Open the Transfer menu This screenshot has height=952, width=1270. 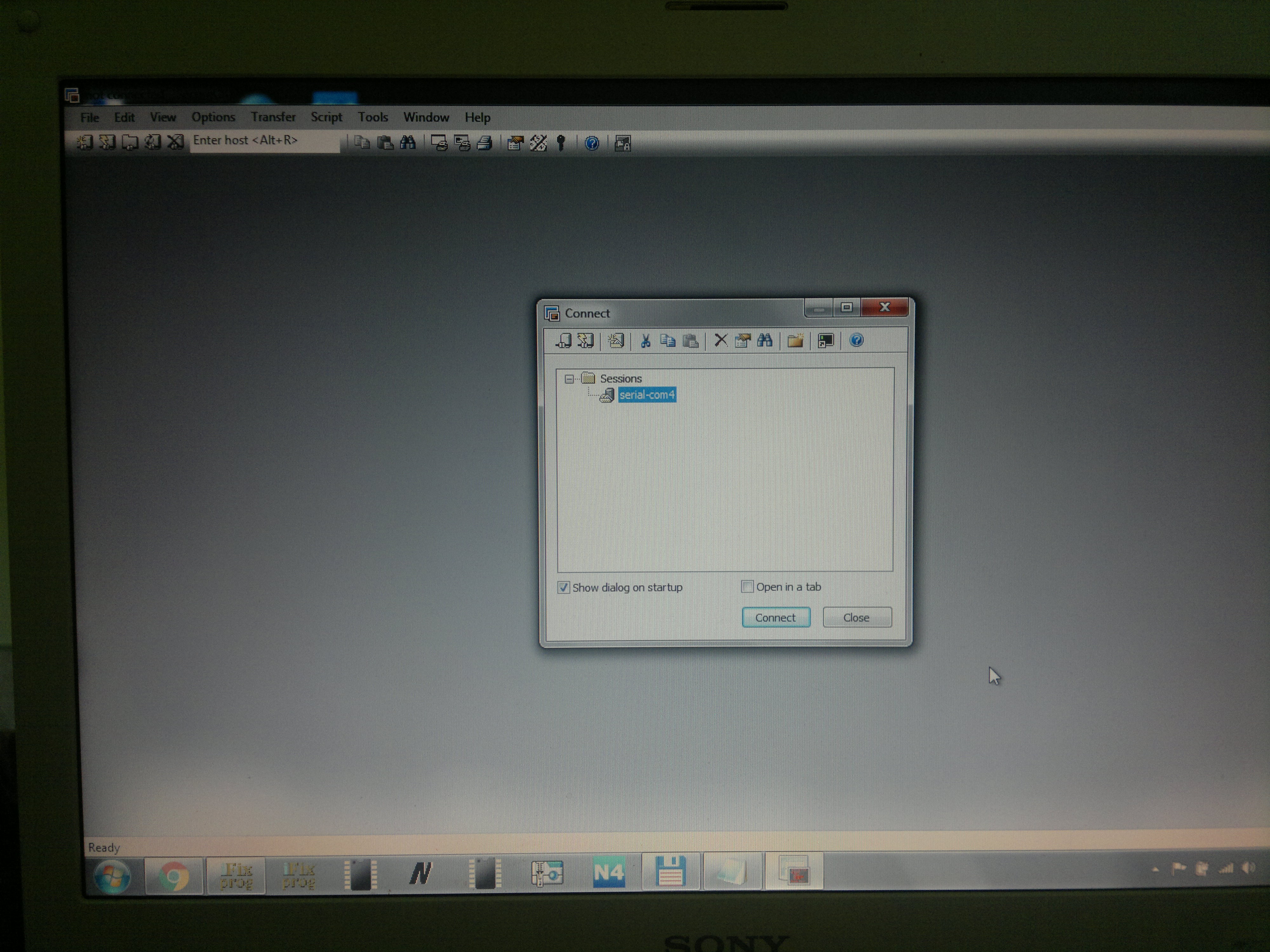[x=273, y=117]
